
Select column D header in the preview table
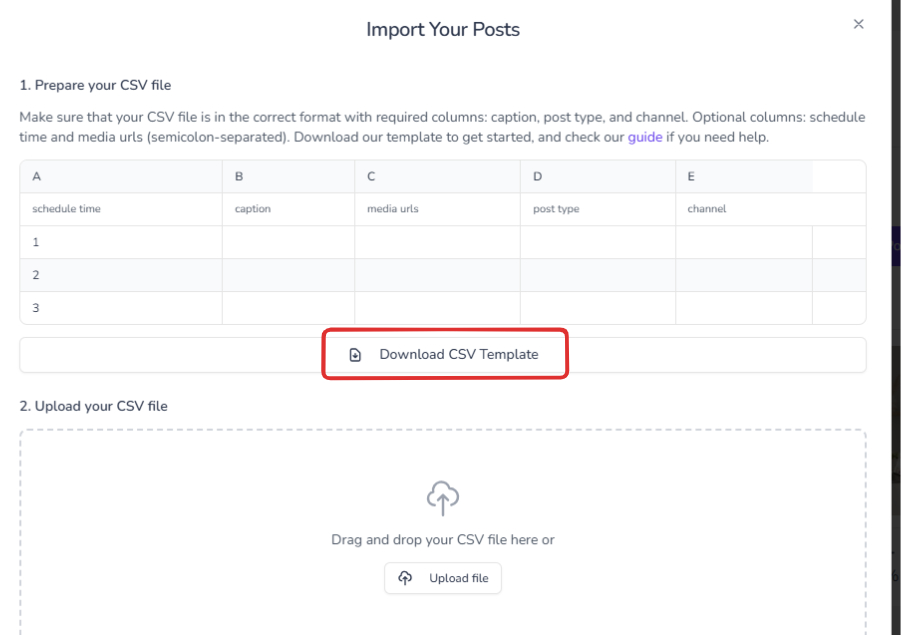(x=537, y=177)
